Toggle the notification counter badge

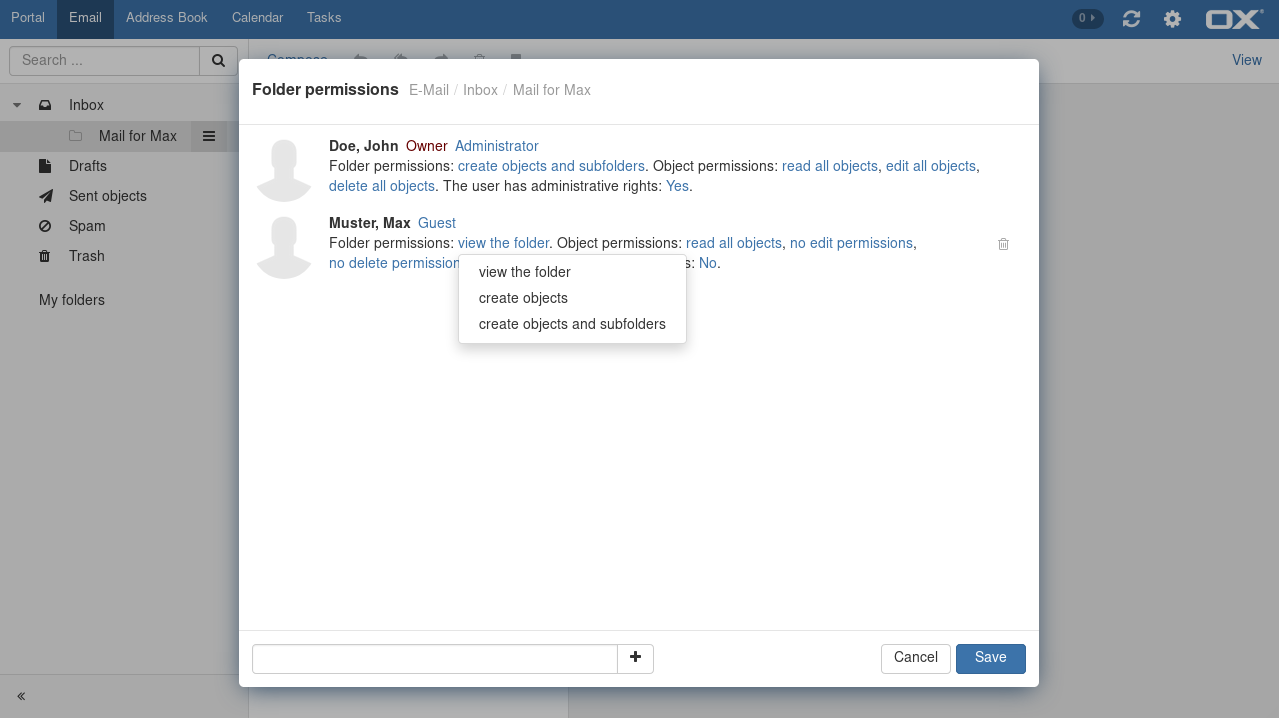(x=1087, y=18)
